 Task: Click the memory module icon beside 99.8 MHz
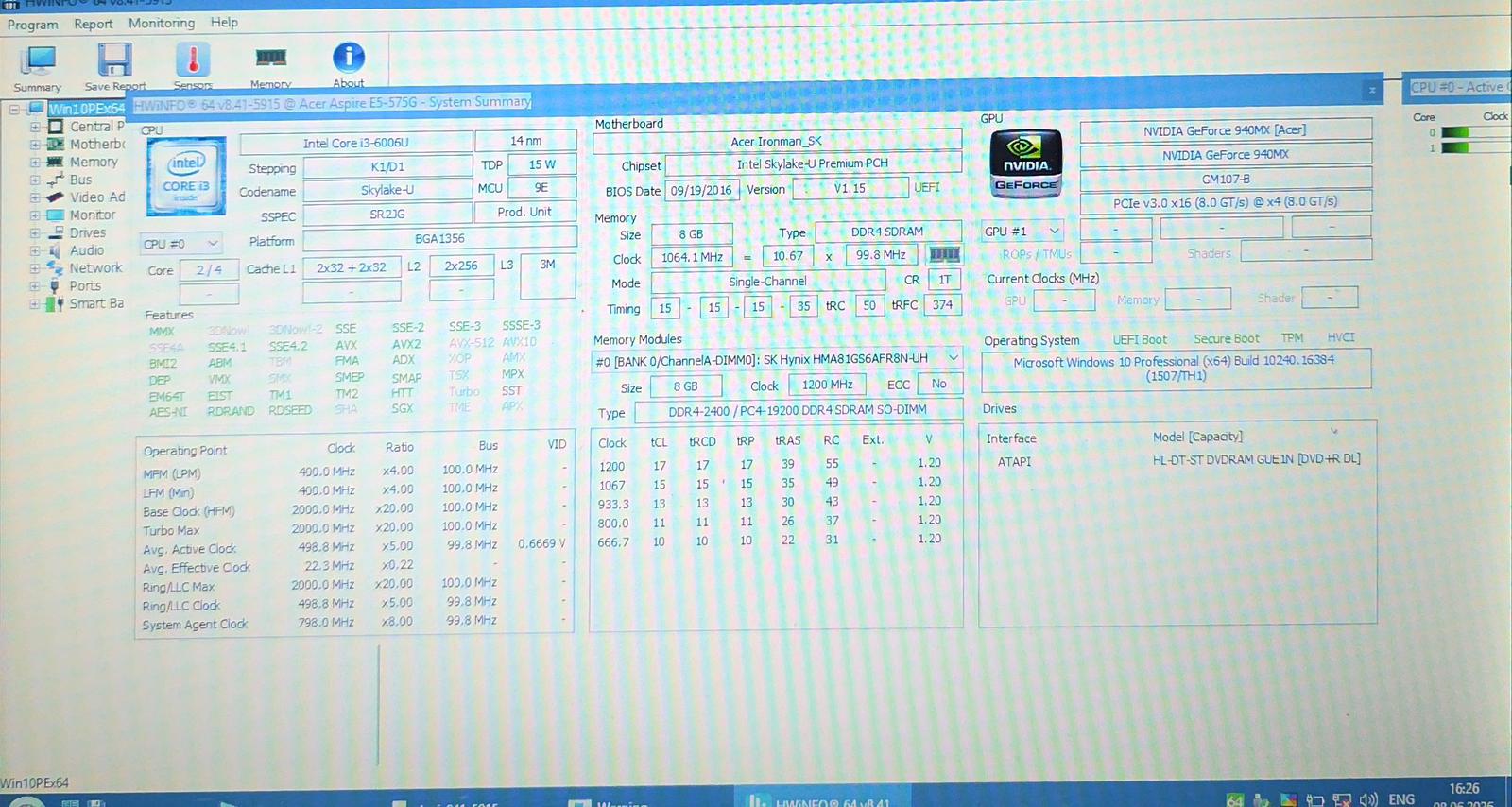point(944,254)
